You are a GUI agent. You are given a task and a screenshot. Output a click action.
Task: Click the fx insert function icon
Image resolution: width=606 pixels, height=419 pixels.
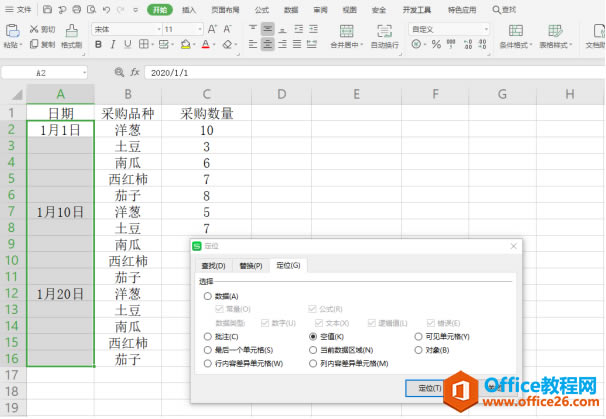(134, 72)
